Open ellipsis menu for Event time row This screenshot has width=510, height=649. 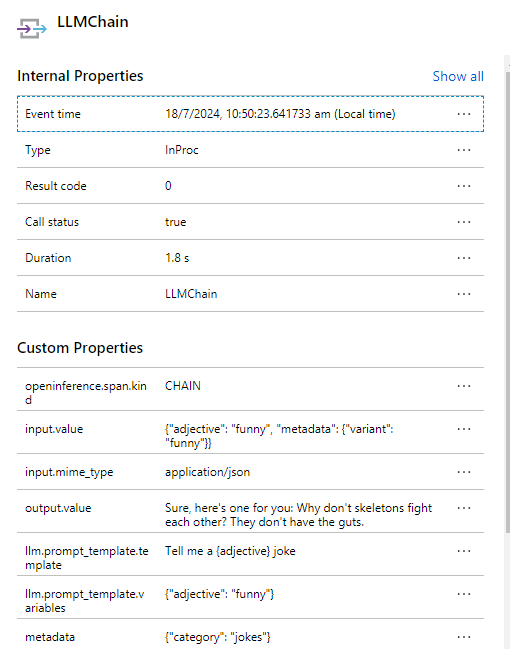tap(464, 114)
